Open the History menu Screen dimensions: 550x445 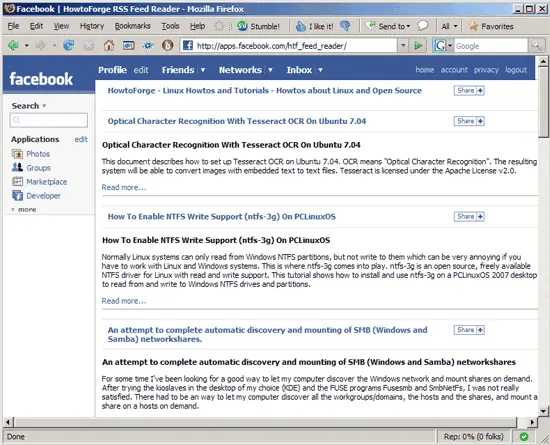(x=92, y=26)
